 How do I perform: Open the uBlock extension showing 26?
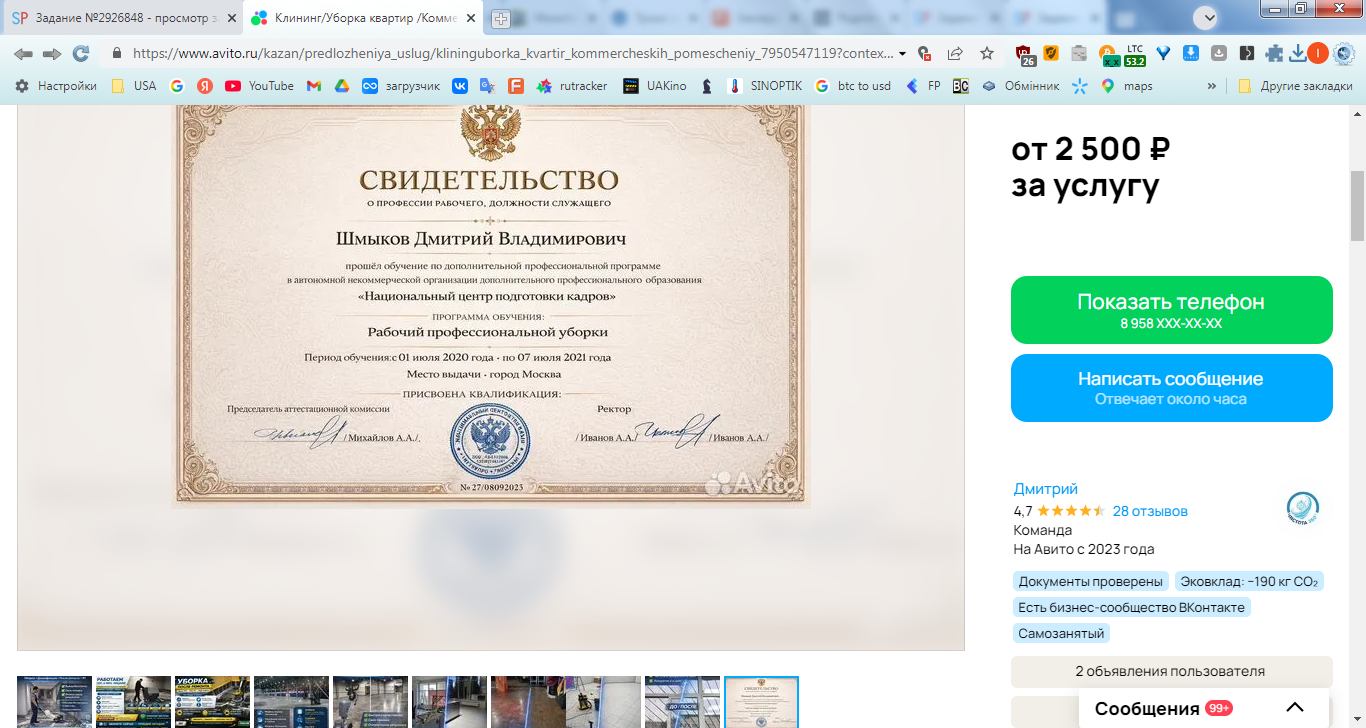(1025, 54)
